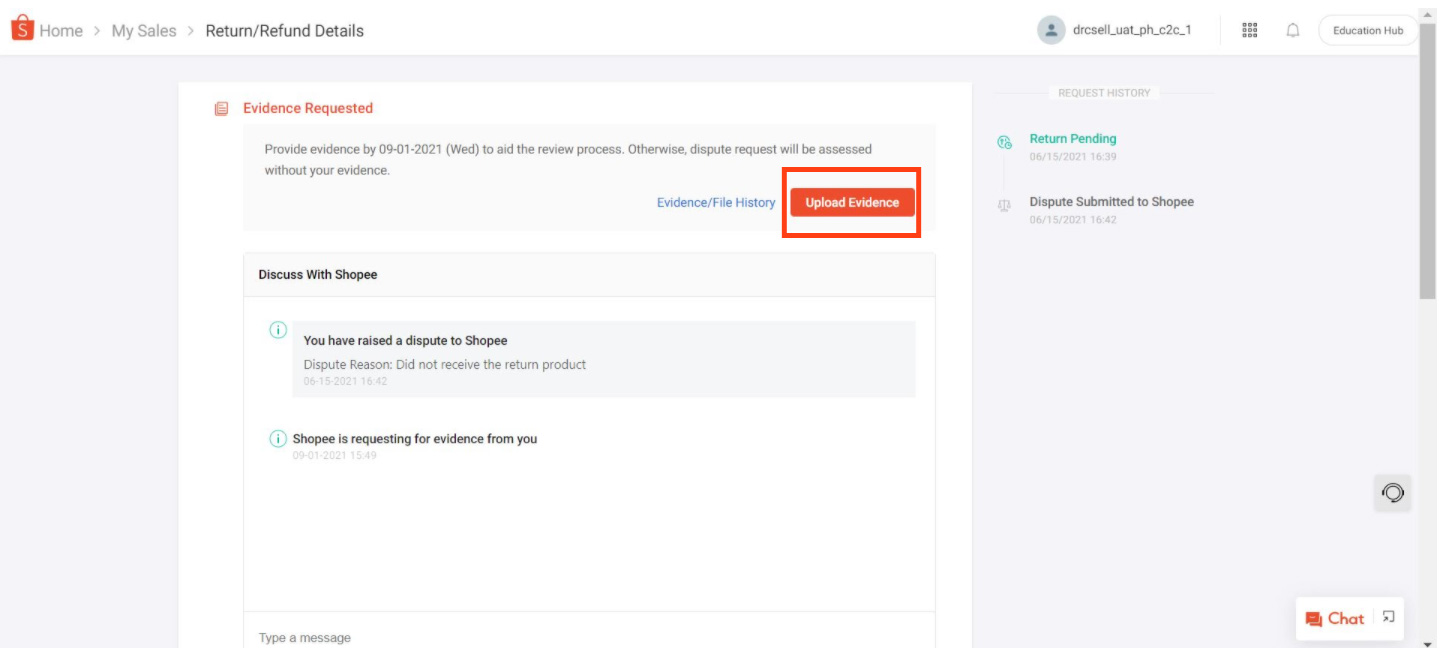Open the Education Hub

(1367, 30)
